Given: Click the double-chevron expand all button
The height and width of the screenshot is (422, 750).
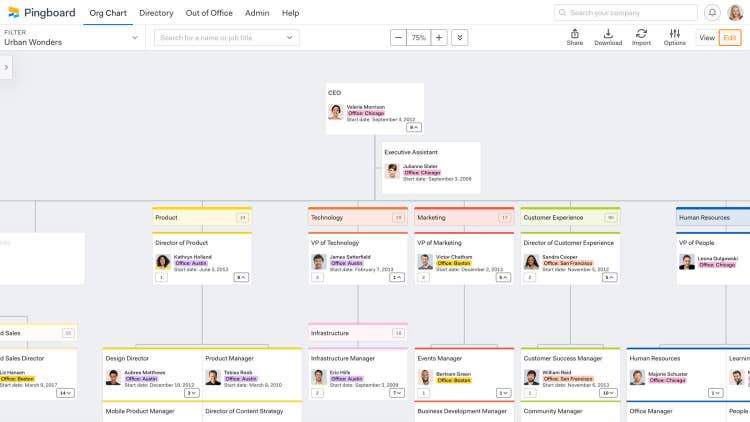Looking at the screenshot, I should point(460,37).
